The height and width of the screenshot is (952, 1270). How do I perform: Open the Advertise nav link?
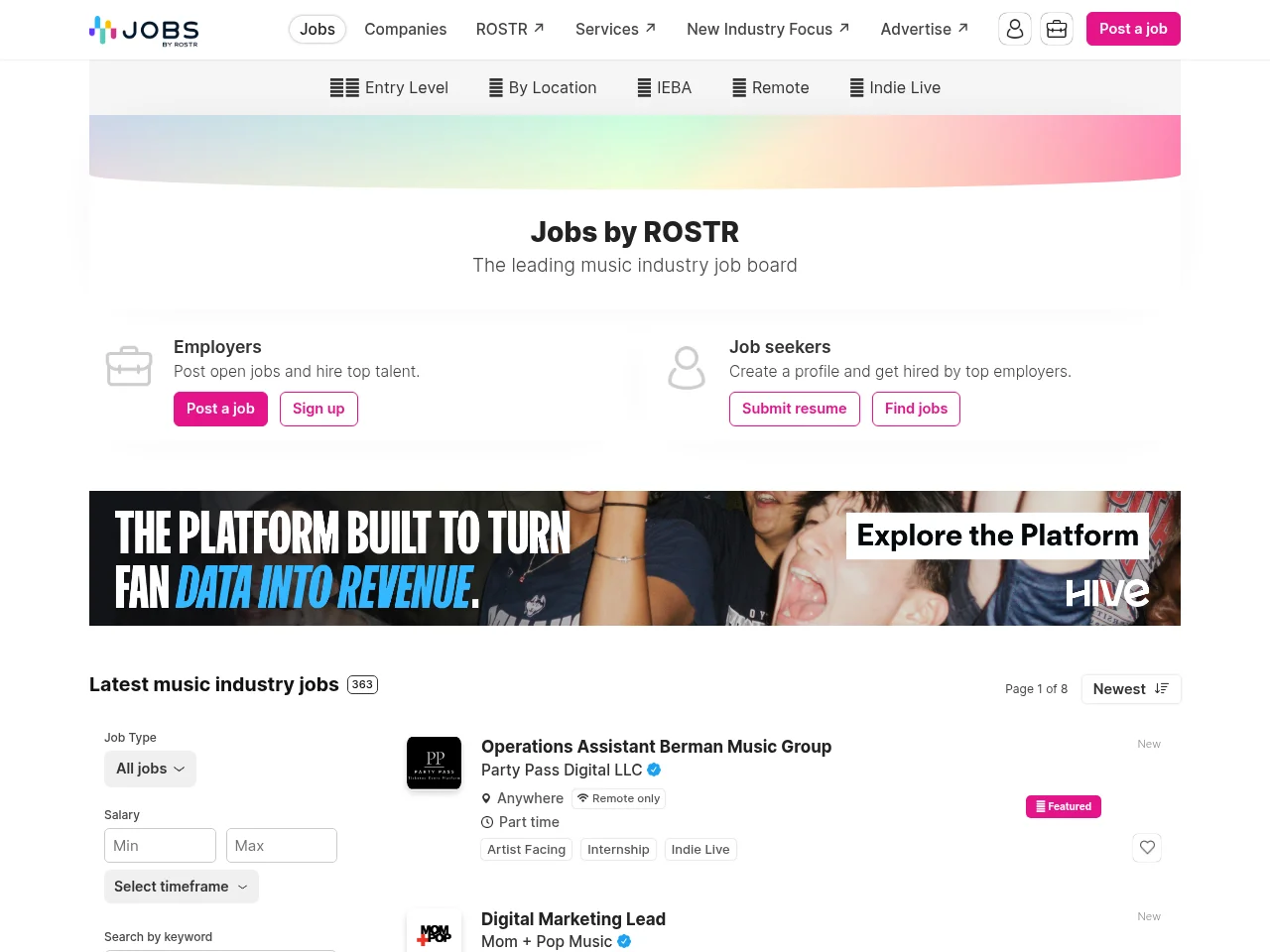coord(924,29)
